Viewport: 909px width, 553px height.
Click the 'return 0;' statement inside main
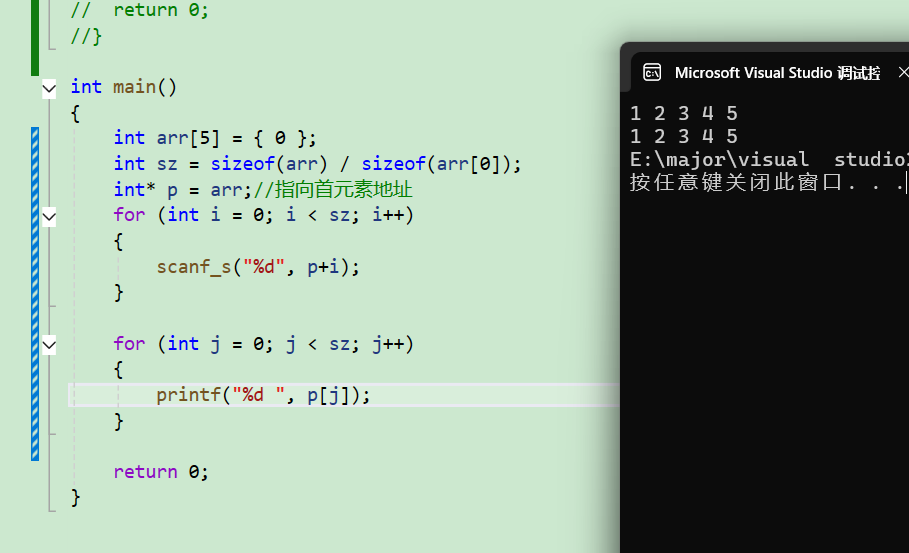[x=161, y=472]
